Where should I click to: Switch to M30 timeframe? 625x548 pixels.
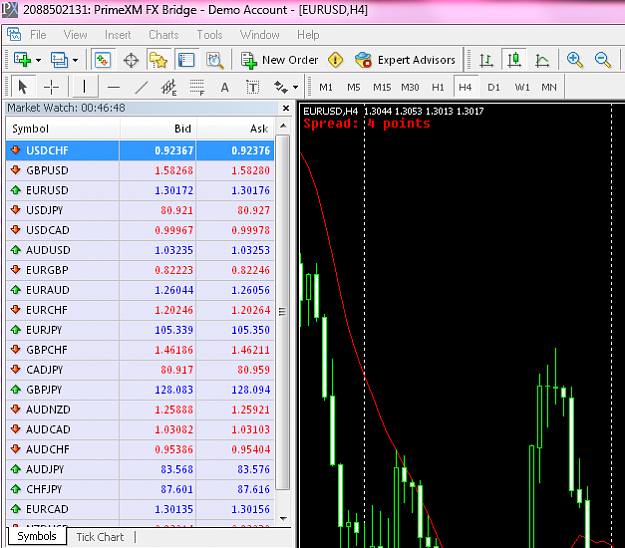(x=410, y=87)
